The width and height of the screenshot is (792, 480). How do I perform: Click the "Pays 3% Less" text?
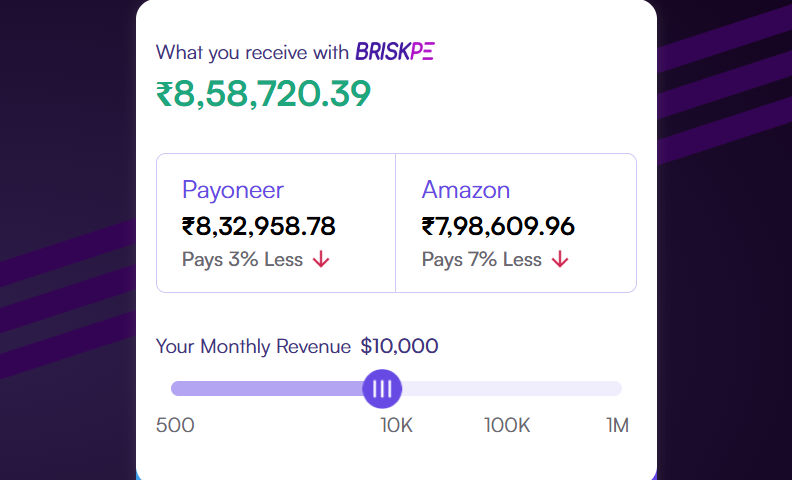point(242,260)
